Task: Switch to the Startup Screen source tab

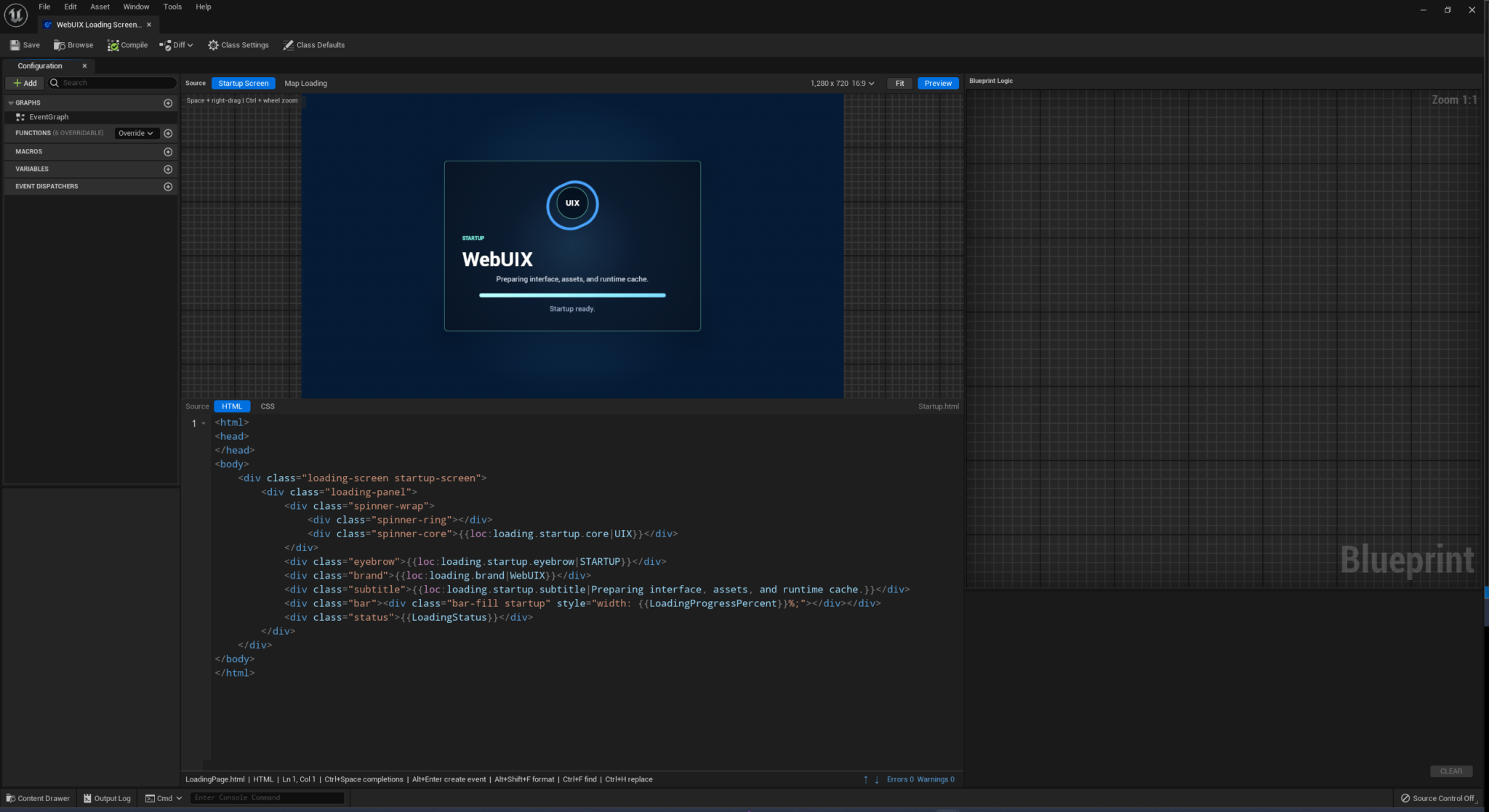Action: point(244,84)
